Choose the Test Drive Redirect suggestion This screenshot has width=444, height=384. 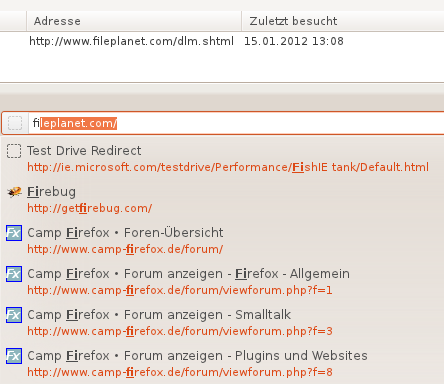coord(222,159)
